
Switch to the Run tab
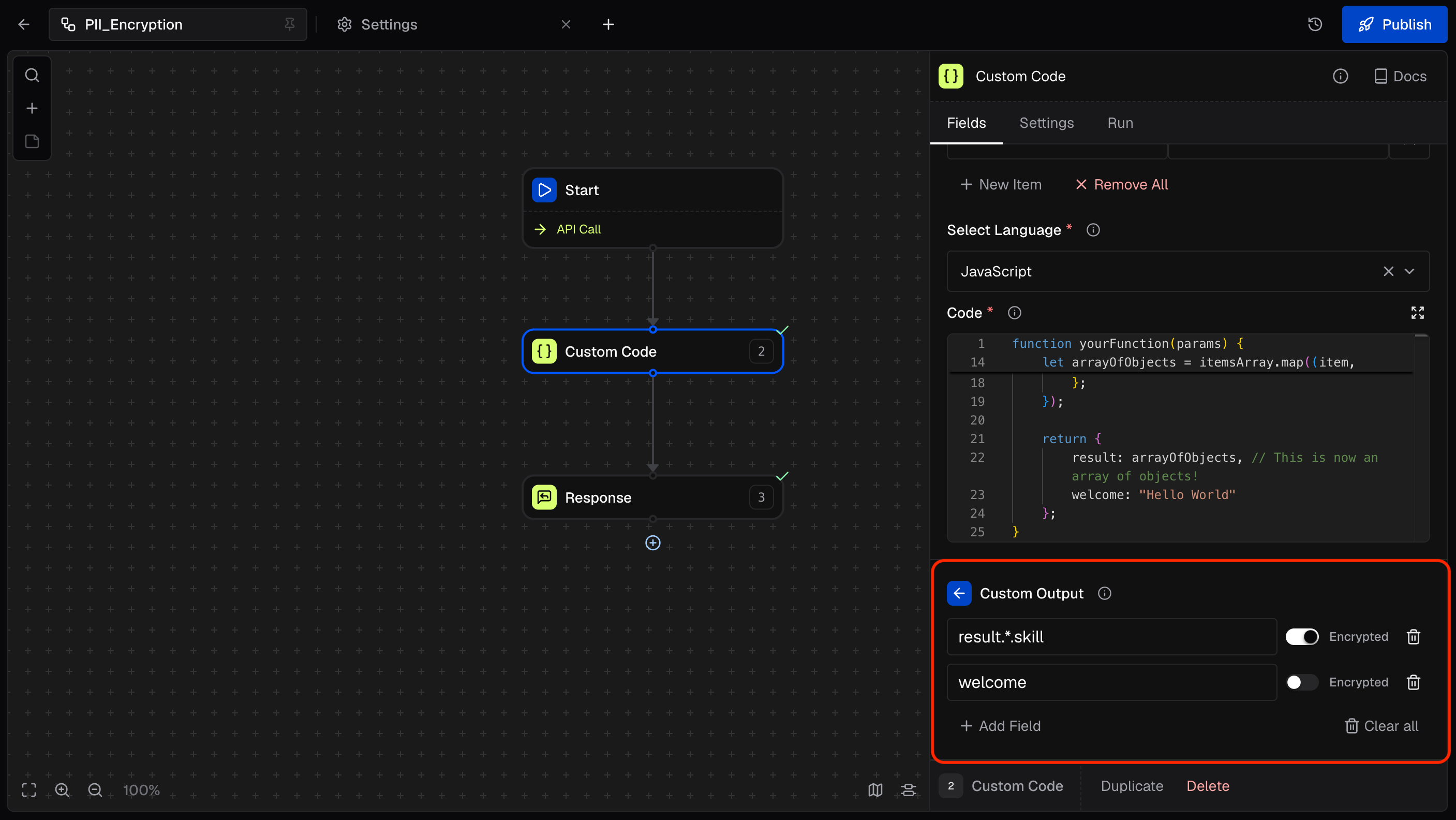1120,123
